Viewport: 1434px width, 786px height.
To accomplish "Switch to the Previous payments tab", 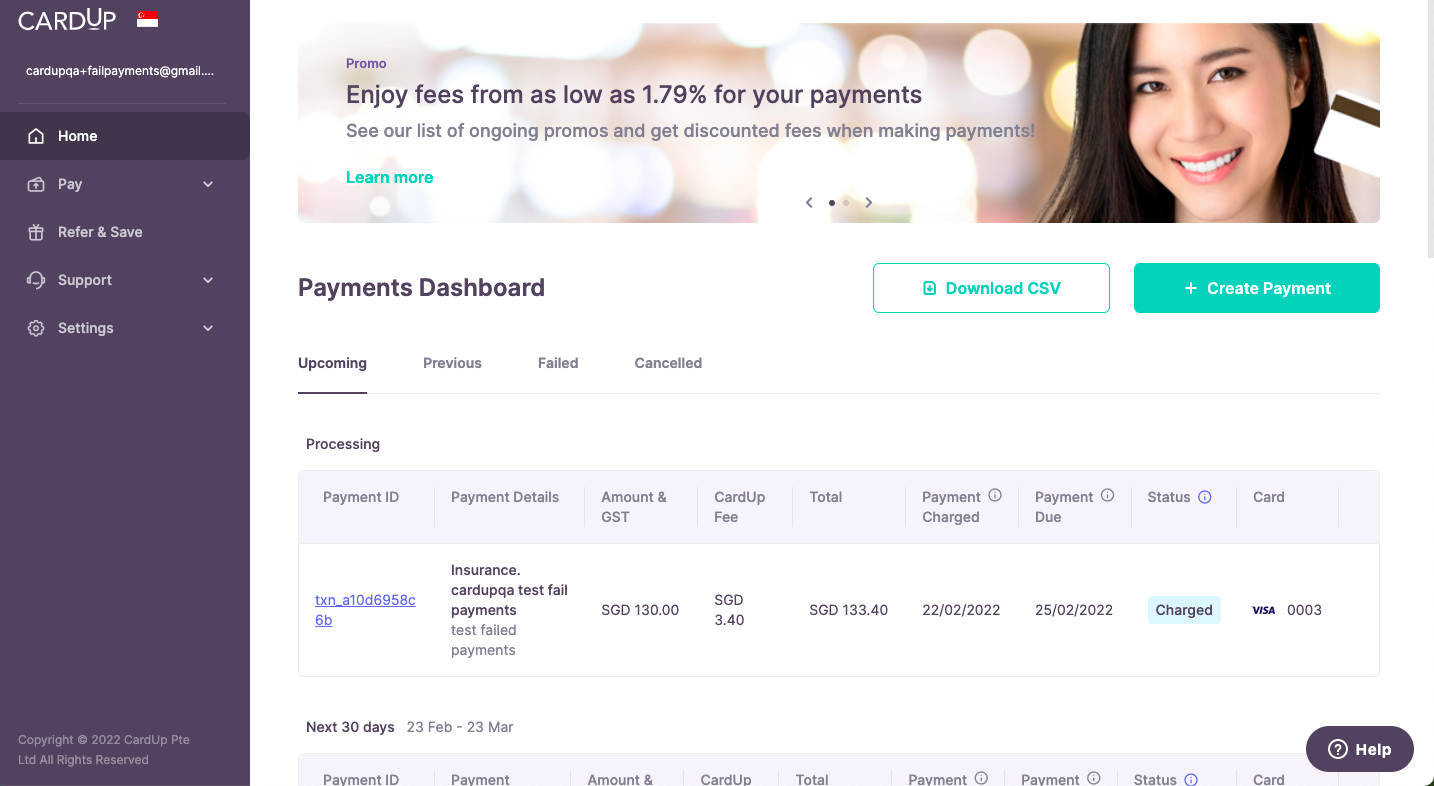I will 452,363.
